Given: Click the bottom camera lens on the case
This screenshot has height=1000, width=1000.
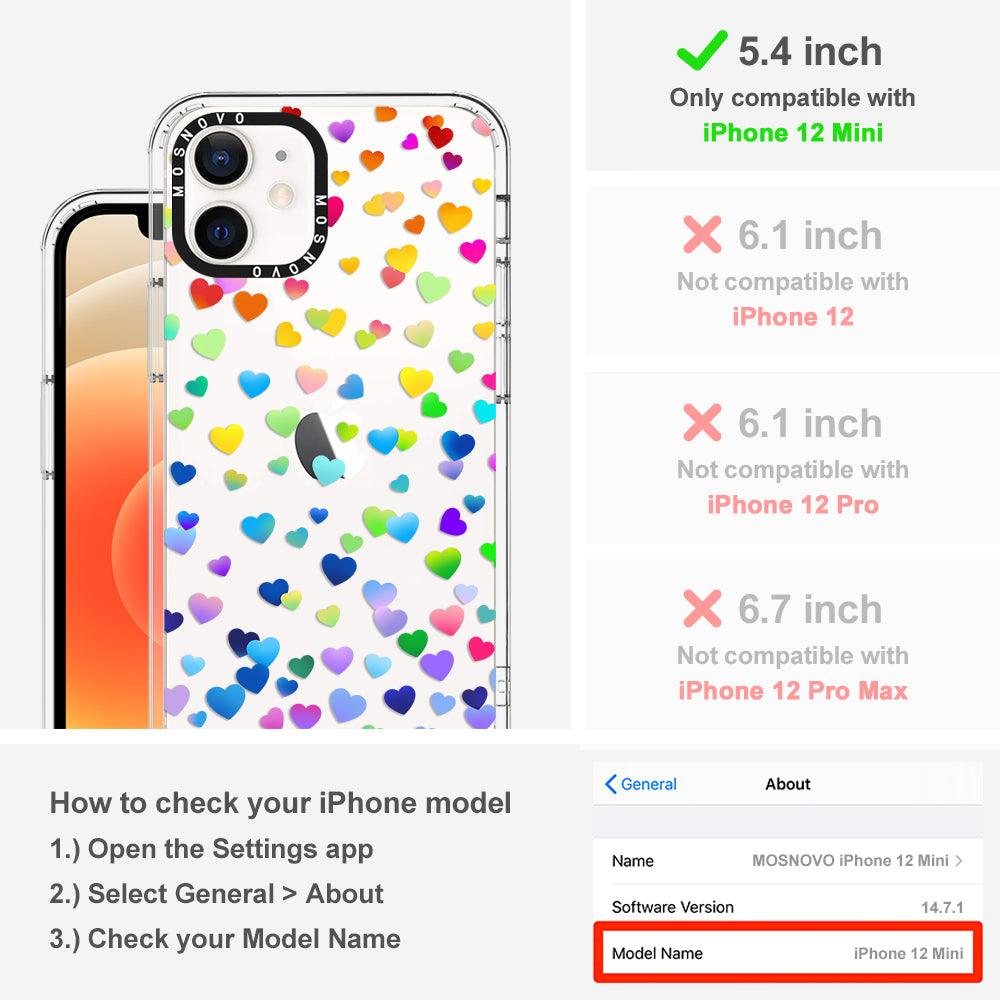Looking at the screenshot, I should tap(221, 233).
